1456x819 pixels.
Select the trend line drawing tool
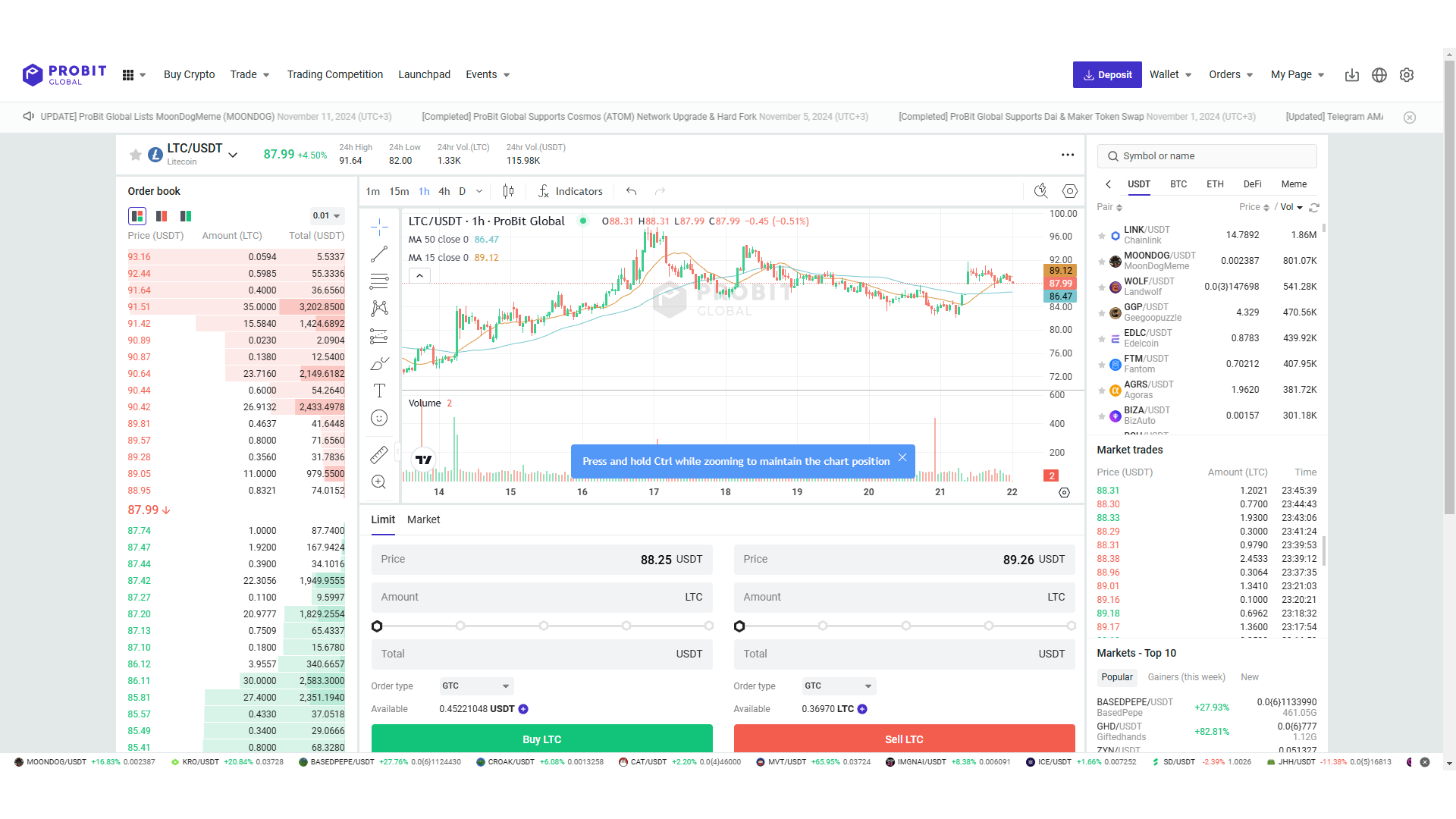(379, 254)
